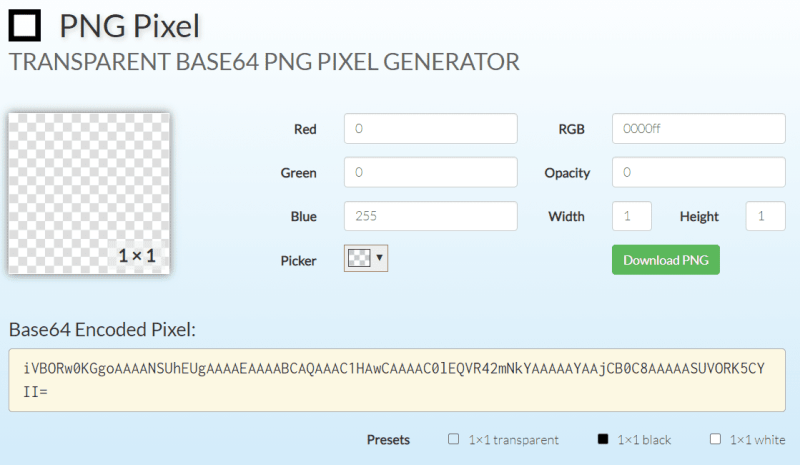Open the color Picker dropdown
This screenshot has width=800, height=465.
[x=365, y=259]
